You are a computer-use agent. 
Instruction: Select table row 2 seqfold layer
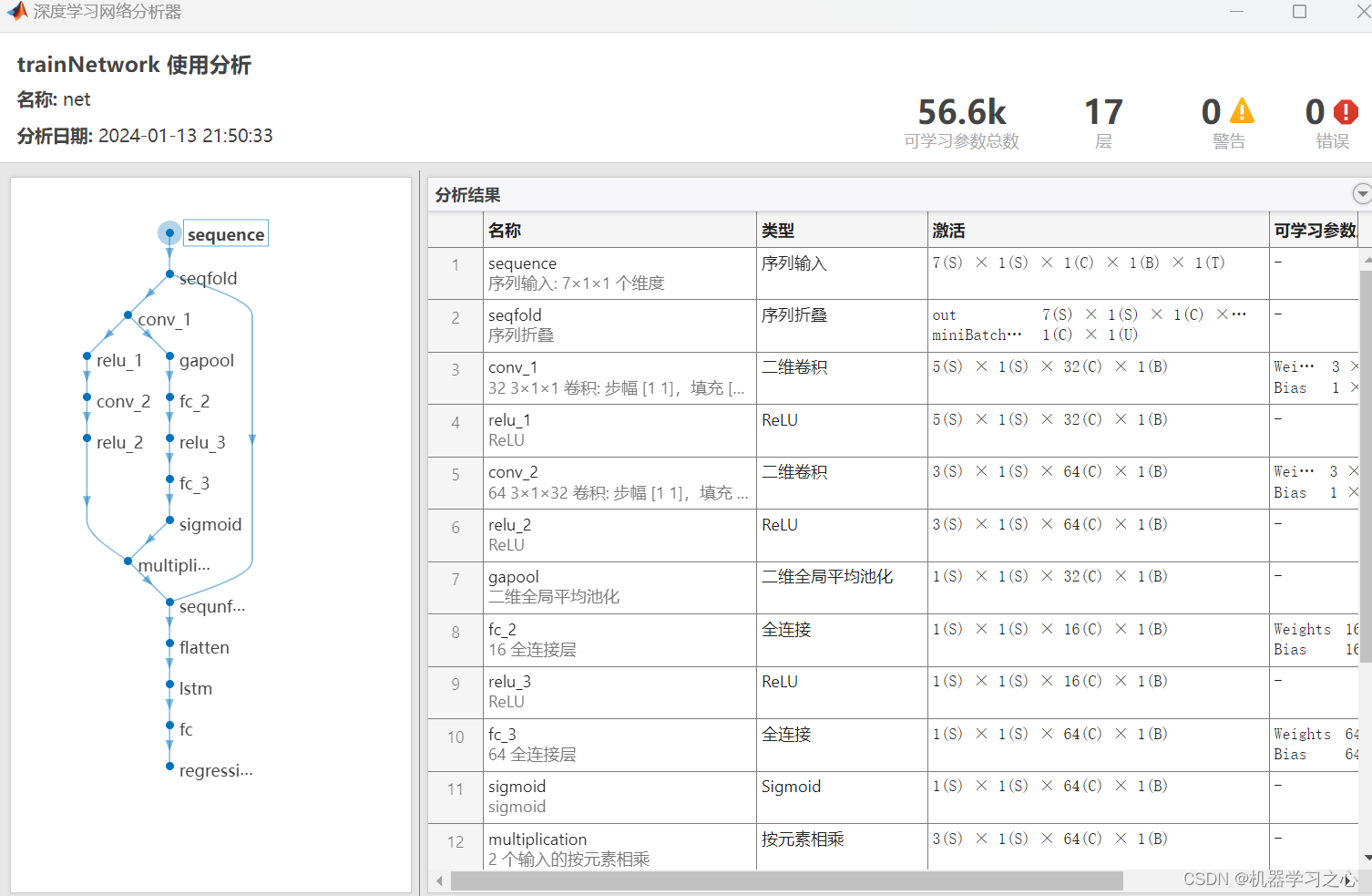click(893, 325)
